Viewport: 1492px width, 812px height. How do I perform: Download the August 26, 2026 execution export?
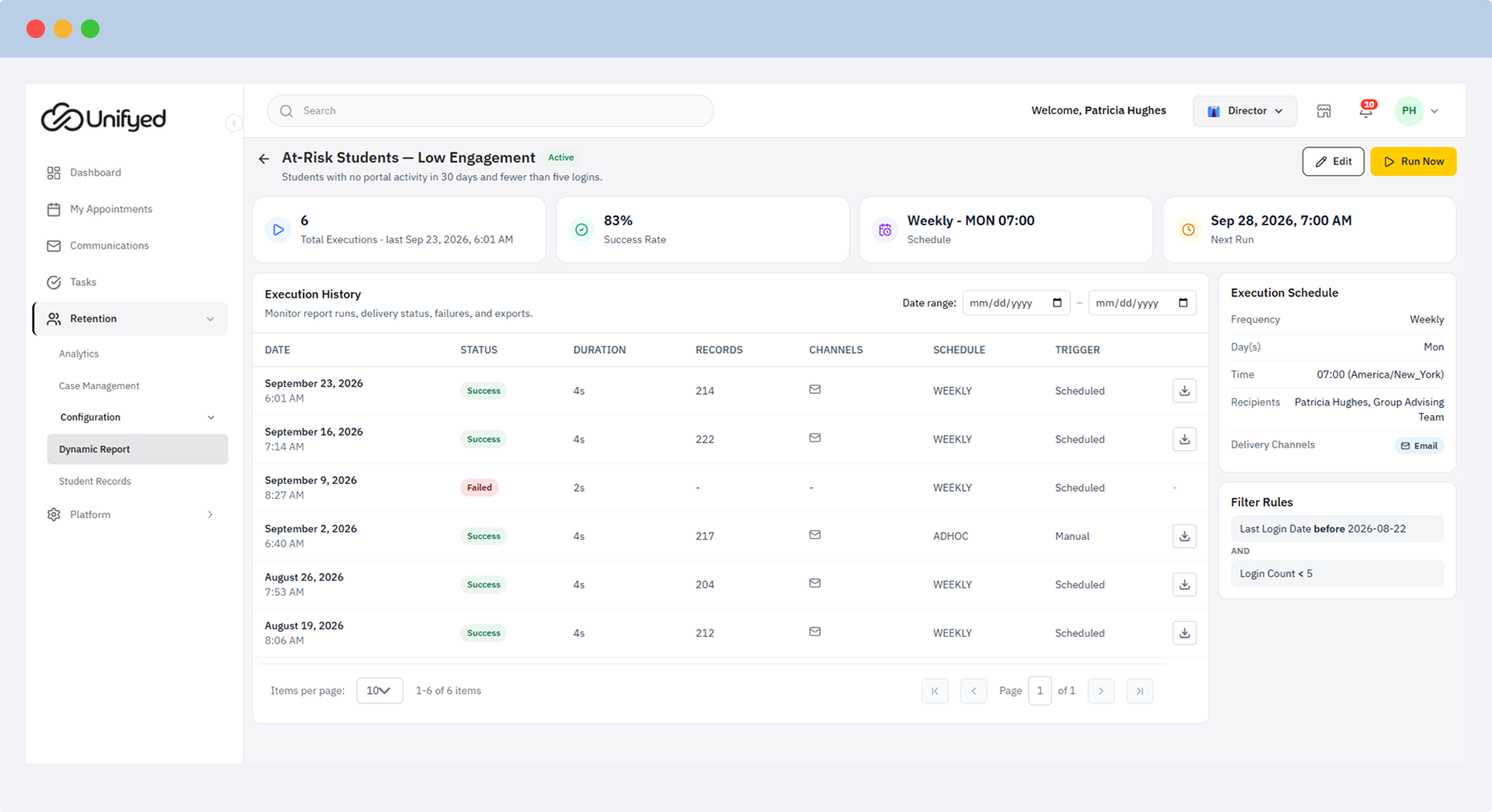(x=1184, y=584)
